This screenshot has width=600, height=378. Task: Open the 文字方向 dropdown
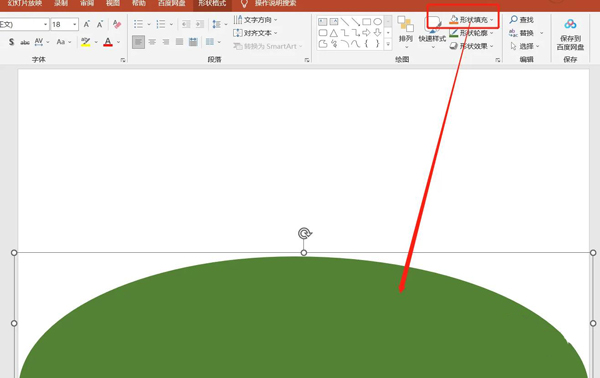[255, 20]
